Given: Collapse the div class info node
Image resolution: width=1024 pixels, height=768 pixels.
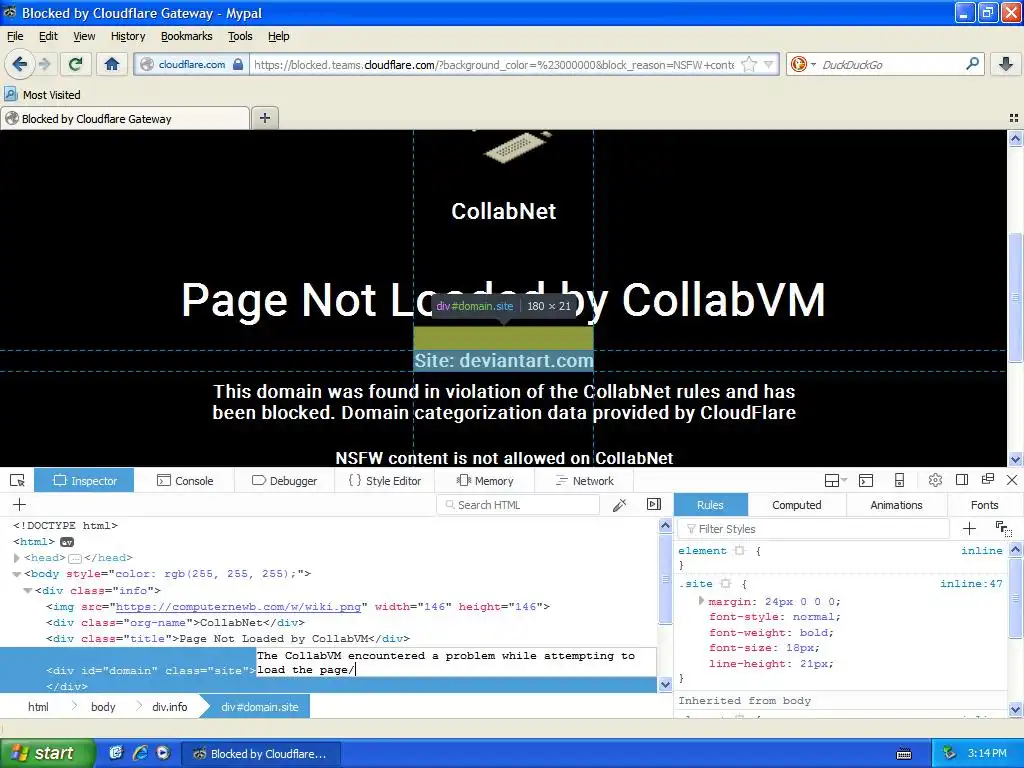Looking at the screenshot, I should 28,590.
